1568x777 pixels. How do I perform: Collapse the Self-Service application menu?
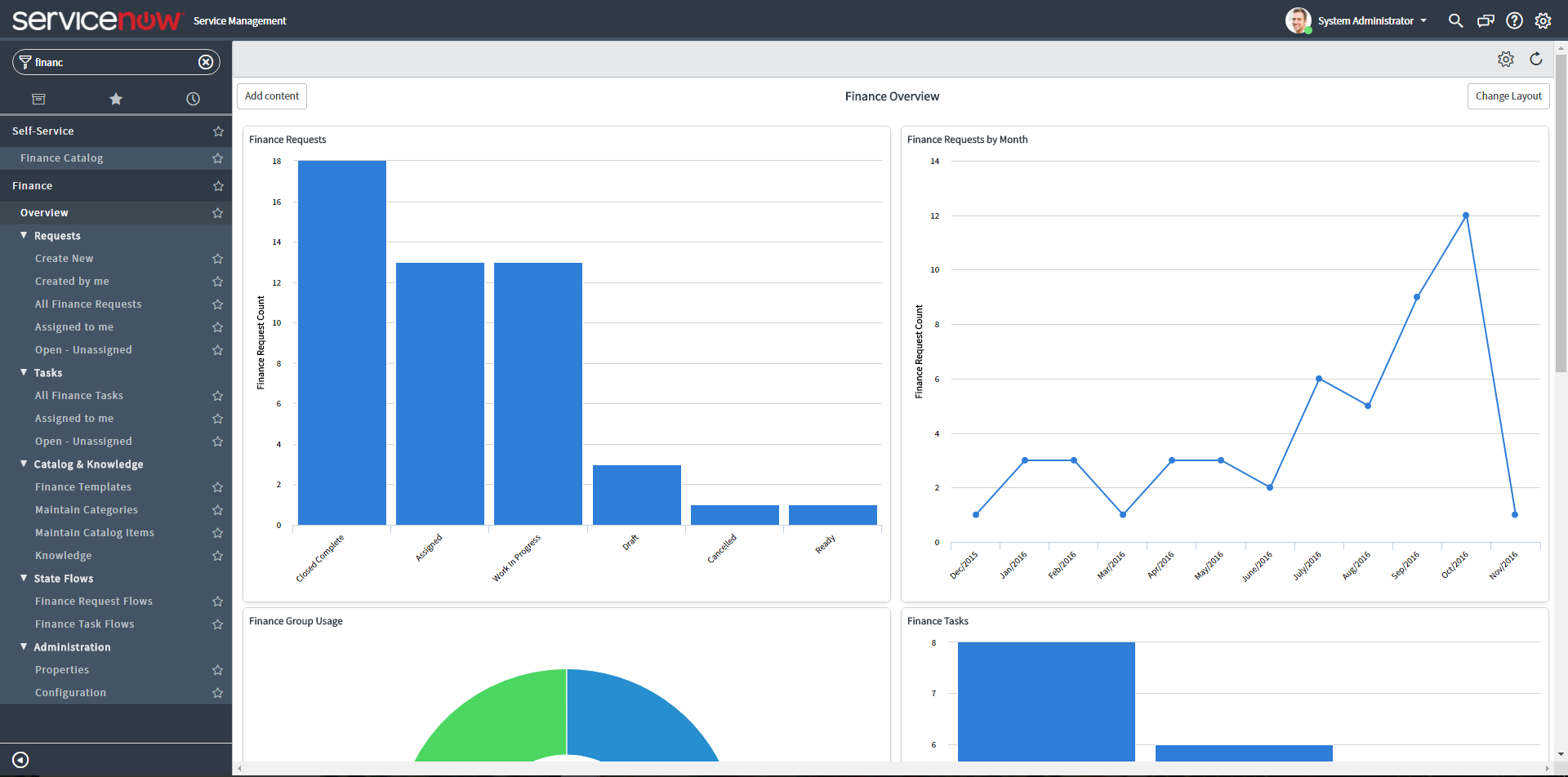click(42, 131)
